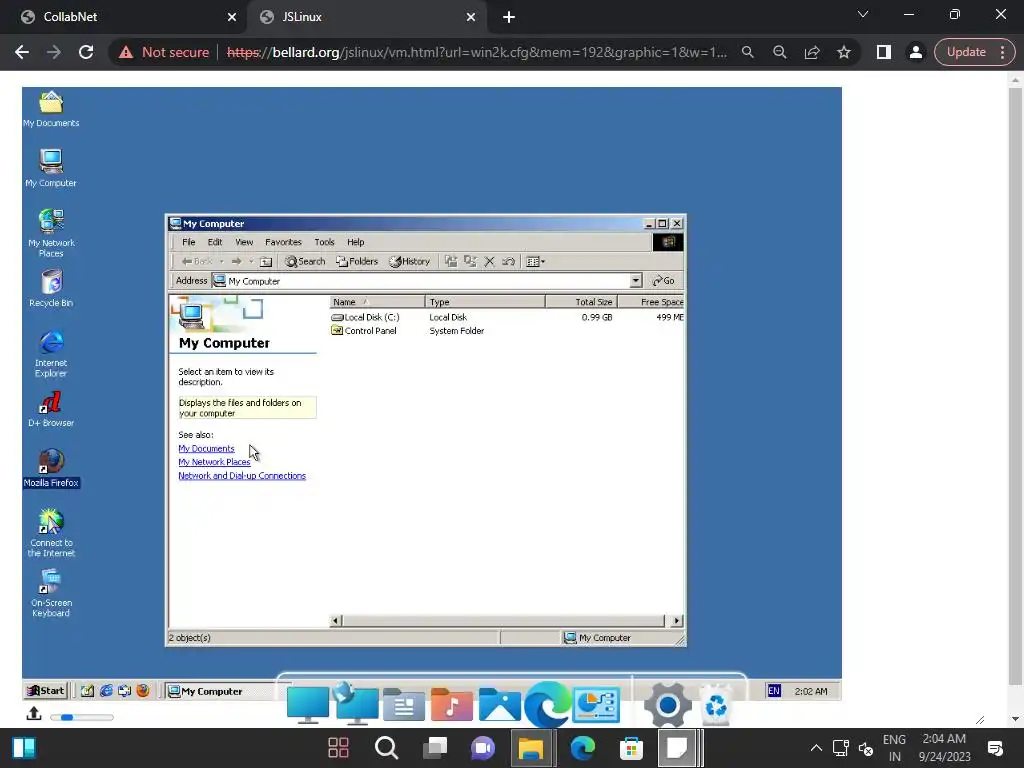Viewport: 1024px width, 768px height.
Task: Click the My Network Places link
Action: point(214,462)
